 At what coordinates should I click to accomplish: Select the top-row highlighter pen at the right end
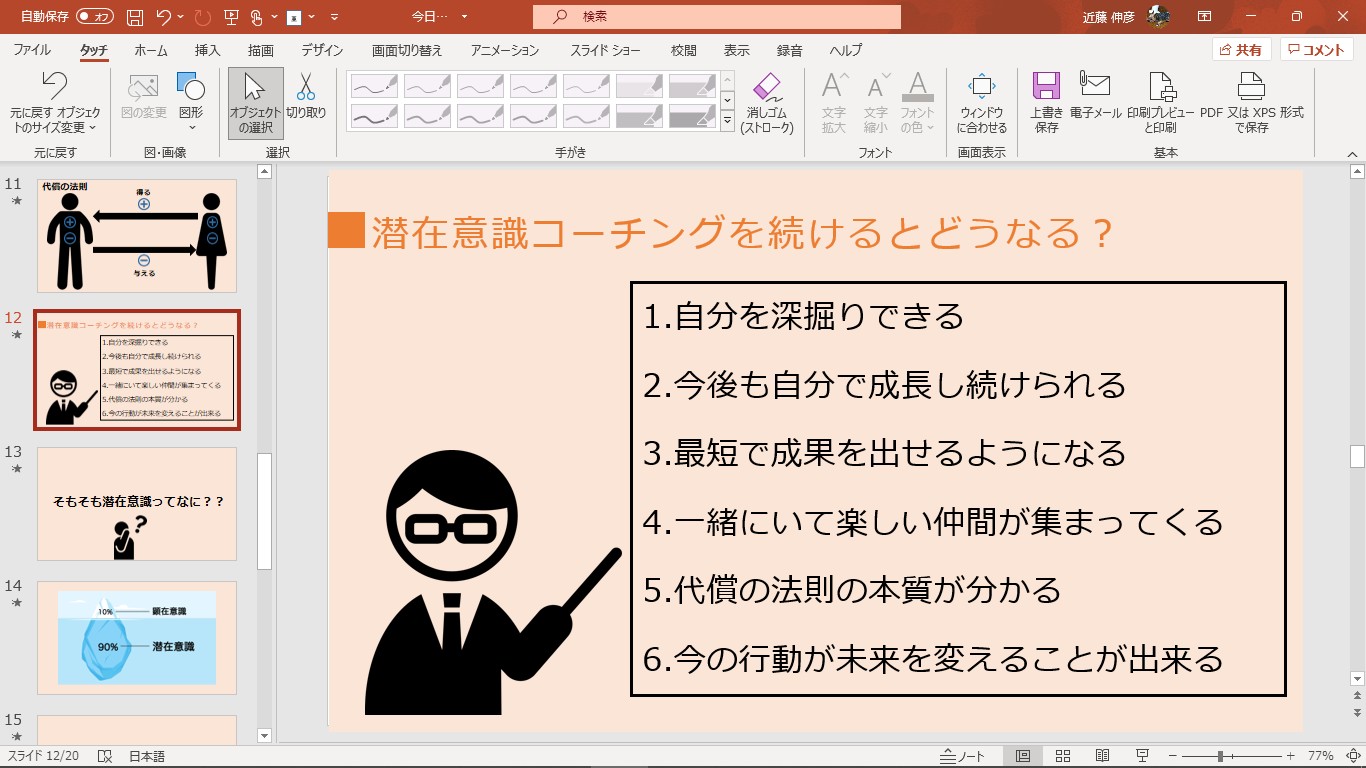692,86
